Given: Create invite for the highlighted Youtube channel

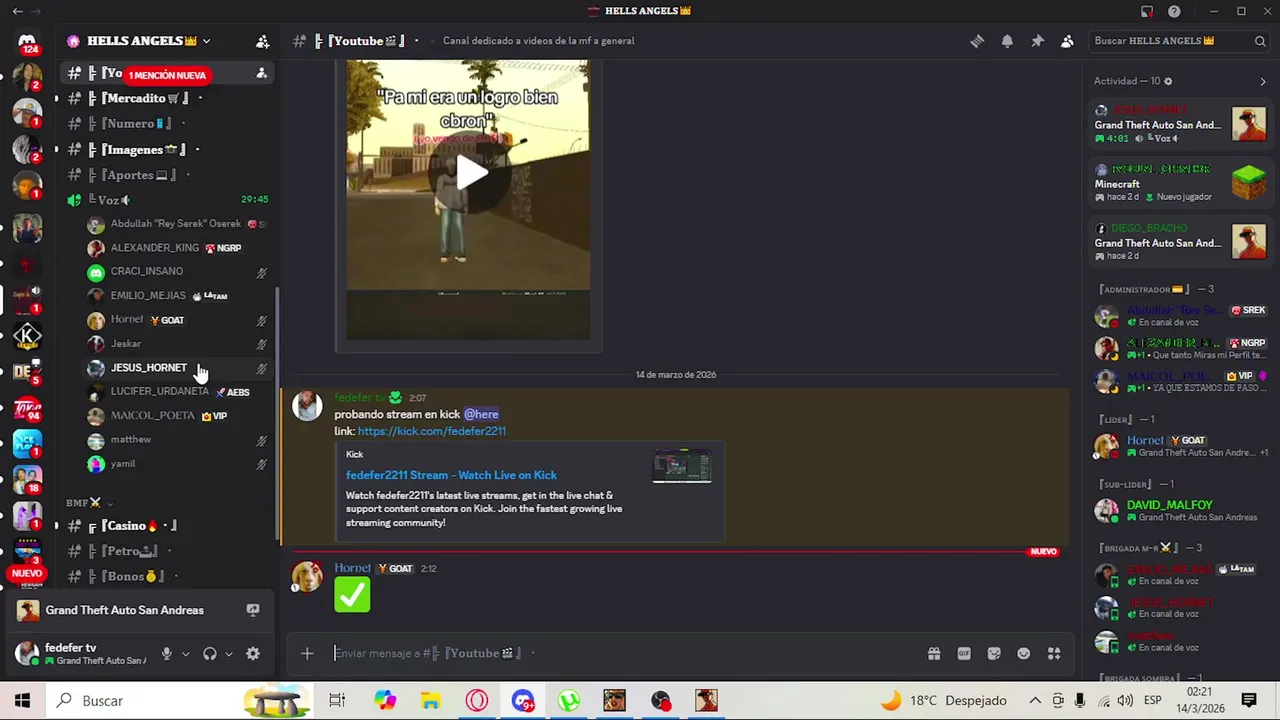Looking at the screenshot, I should click(261, 74).
